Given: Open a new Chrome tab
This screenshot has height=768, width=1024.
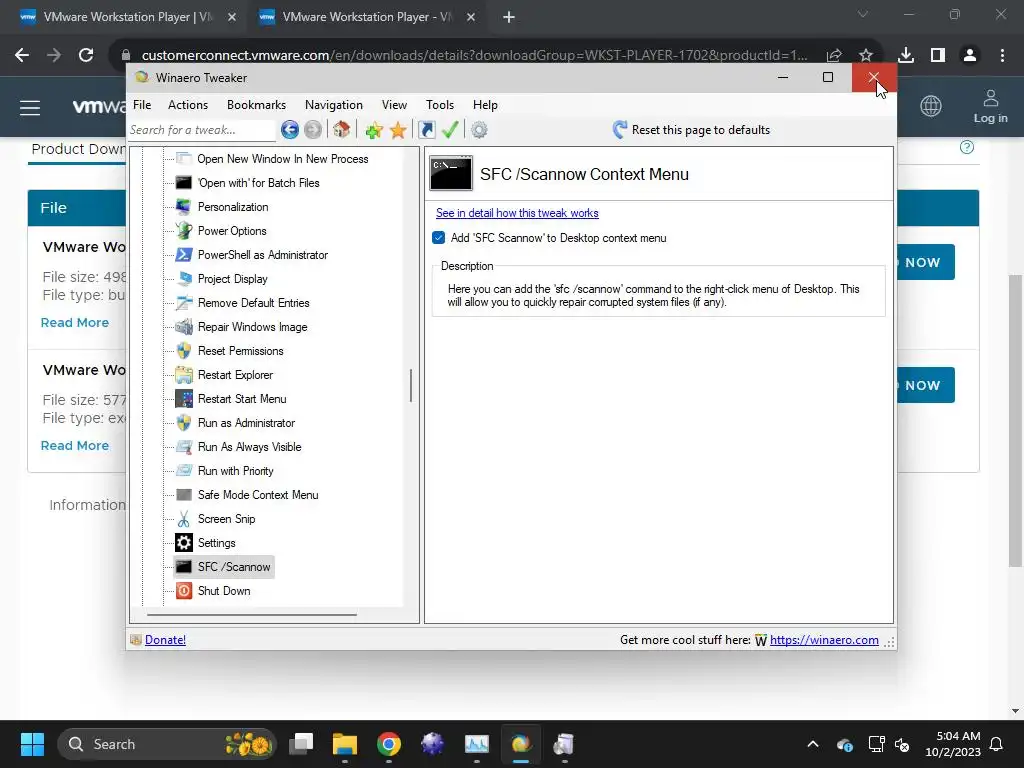Looking at the screenshot, I should [509, 17].
